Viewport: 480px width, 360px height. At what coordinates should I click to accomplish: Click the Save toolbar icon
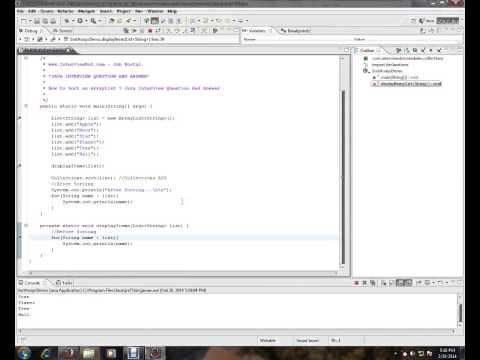tap(37, 21)
